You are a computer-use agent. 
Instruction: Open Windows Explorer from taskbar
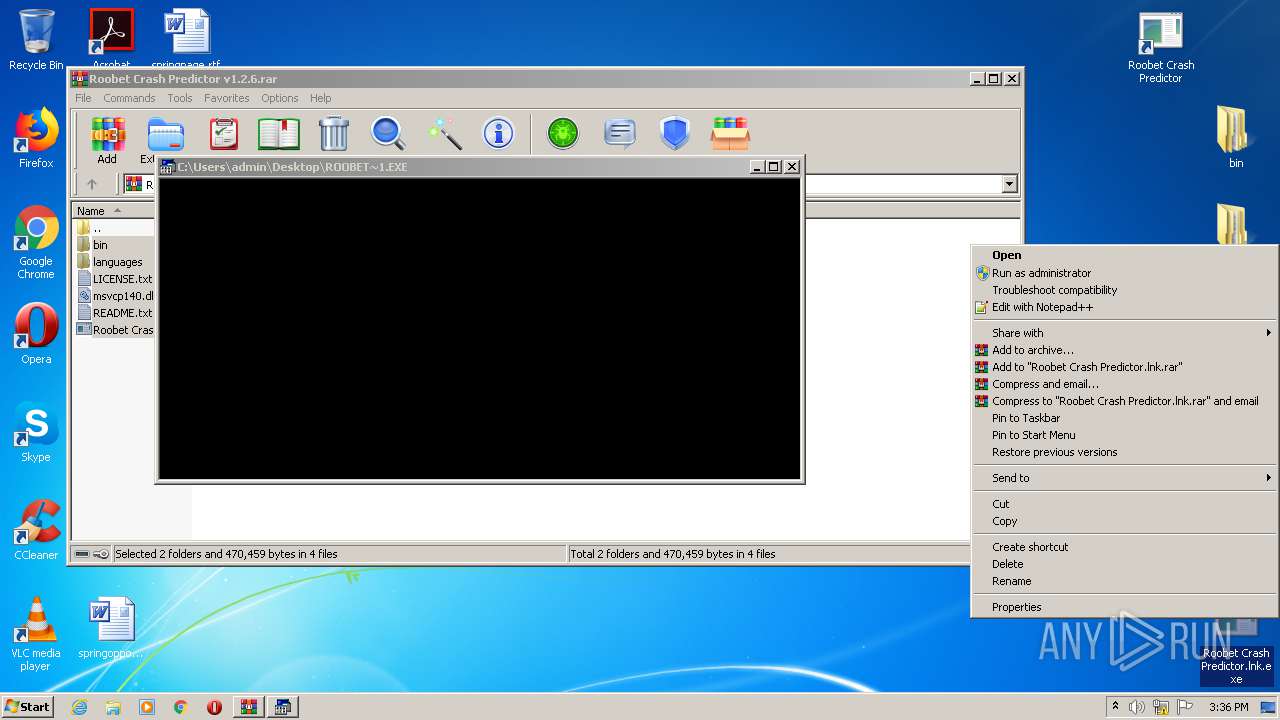point(113,707)
